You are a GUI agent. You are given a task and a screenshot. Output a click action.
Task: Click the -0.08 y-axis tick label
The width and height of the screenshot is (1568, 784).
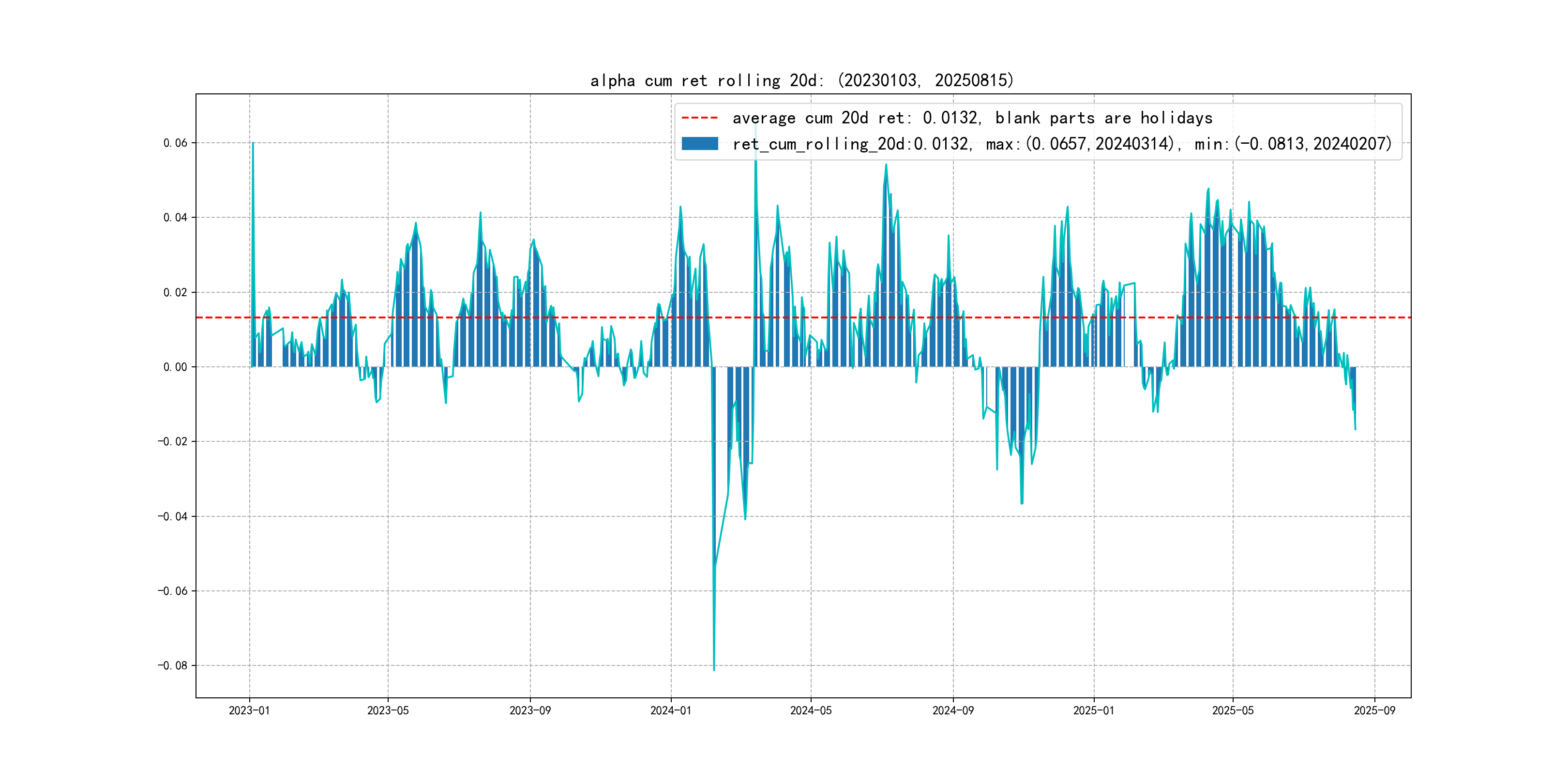coord(173,665)
